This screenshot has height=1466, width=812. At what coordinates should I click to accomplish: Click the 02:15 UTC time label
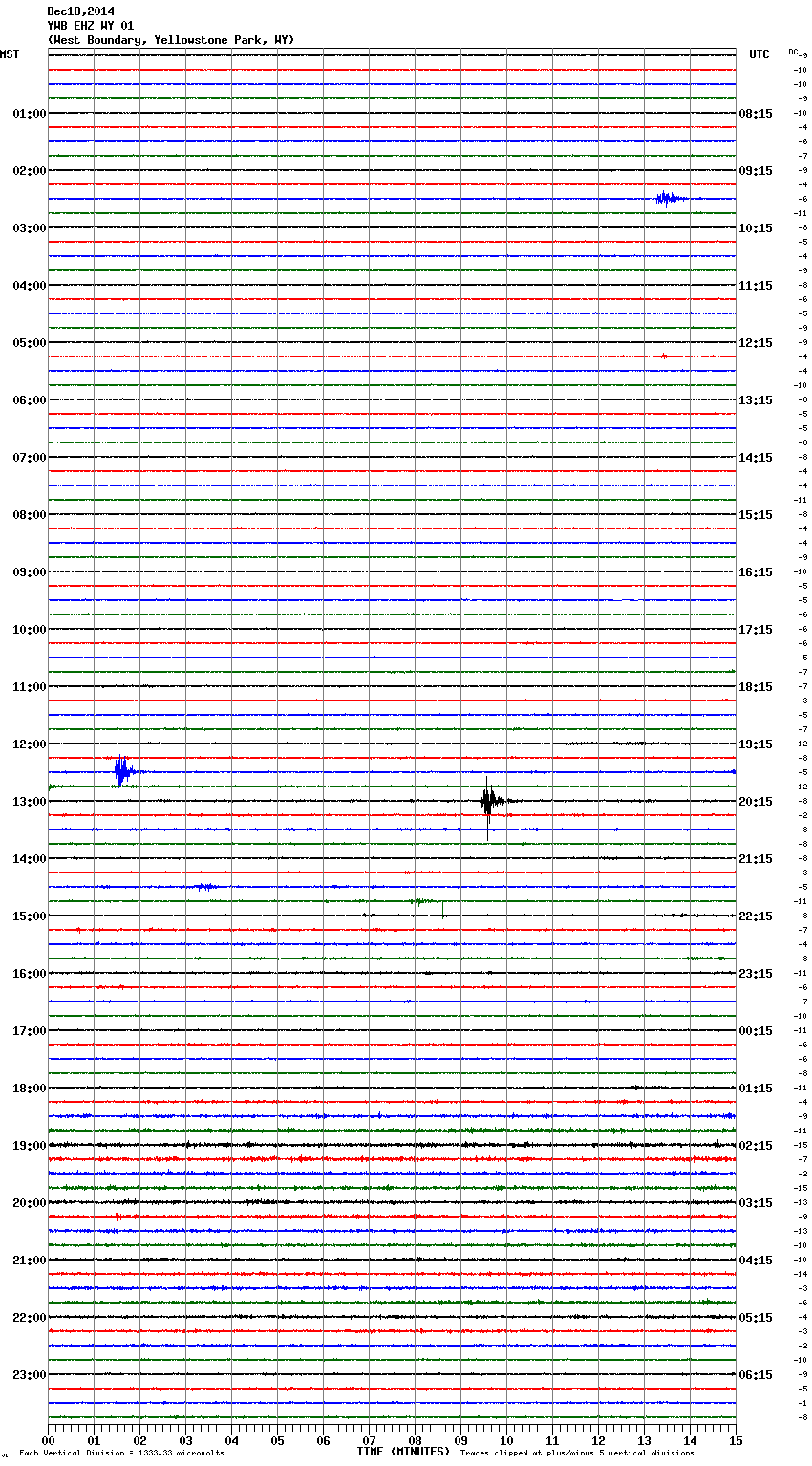(756, 1146)
